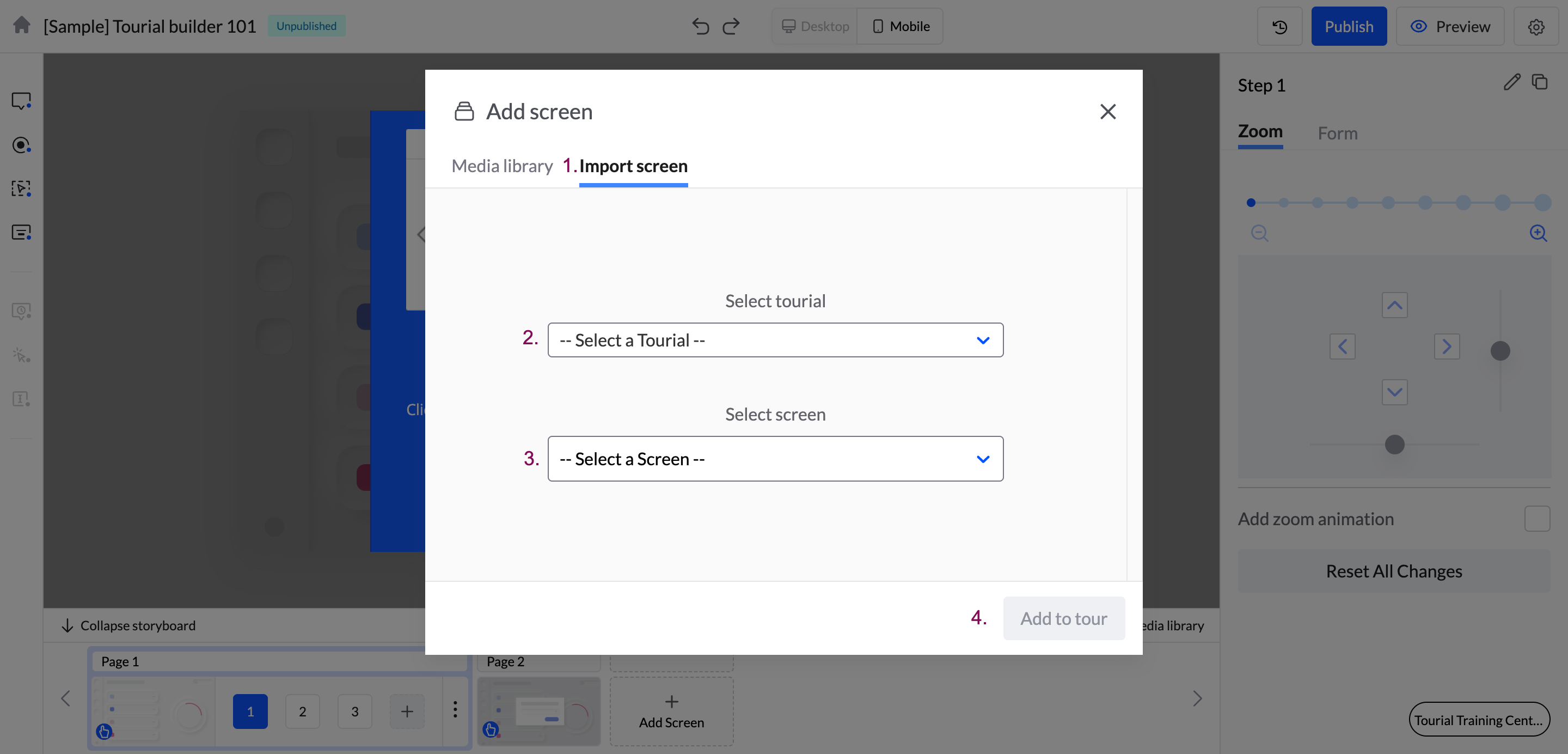Viewport: 1568px width, 754px height.
Task: Open version history clock icon
Action: click(x=1279, y=26)
